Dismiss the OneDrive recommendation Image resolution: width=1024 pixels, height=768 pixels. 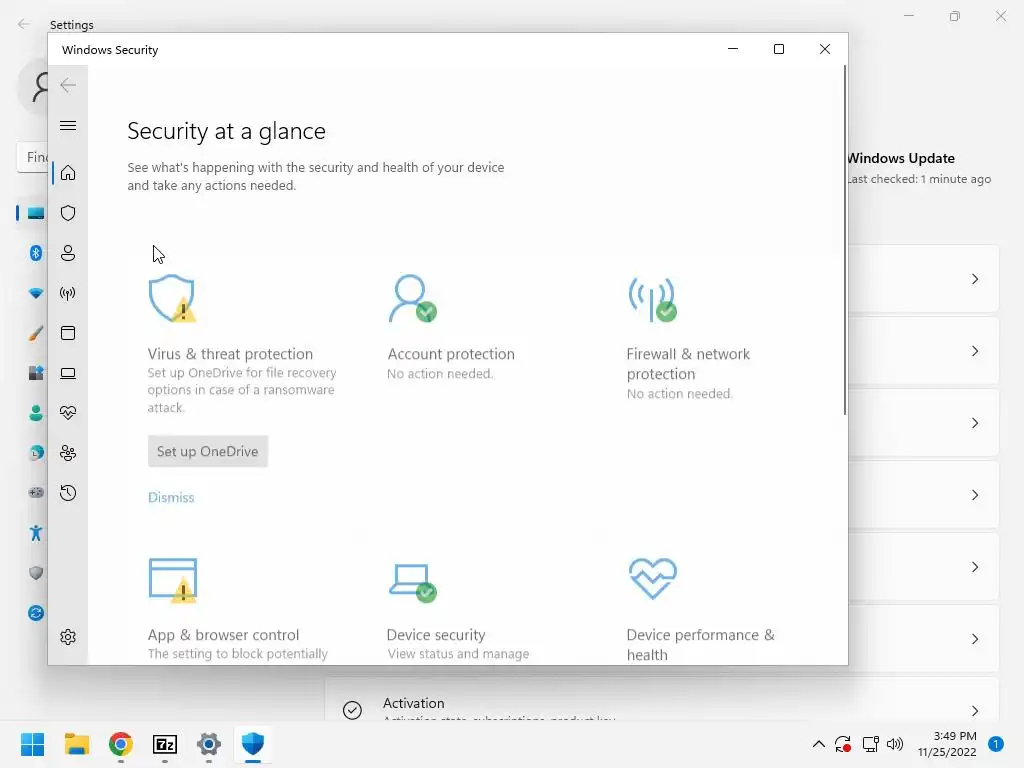tap(171, 498)
